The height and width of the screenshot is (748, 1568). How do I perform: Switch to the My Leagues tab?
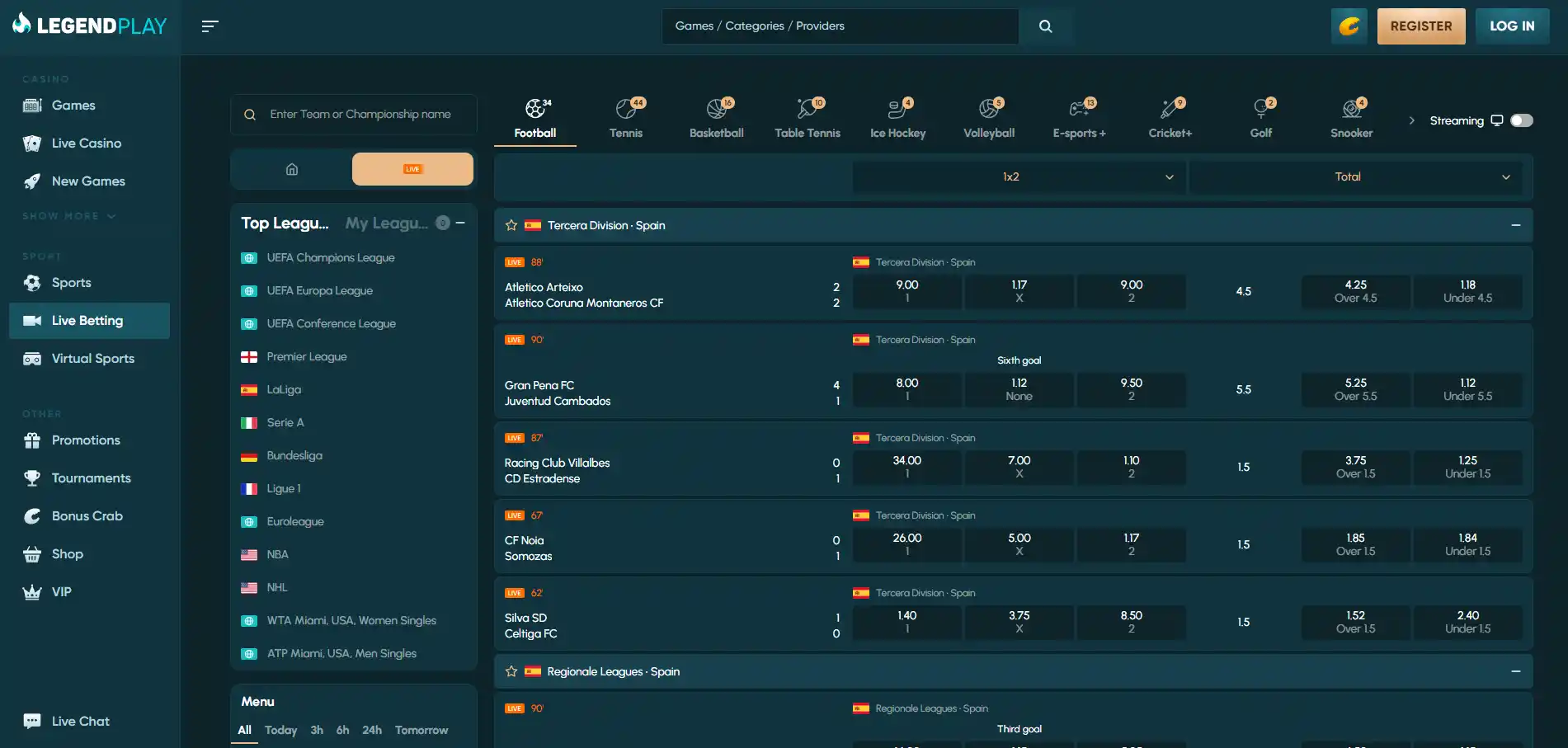pos(387,223)
